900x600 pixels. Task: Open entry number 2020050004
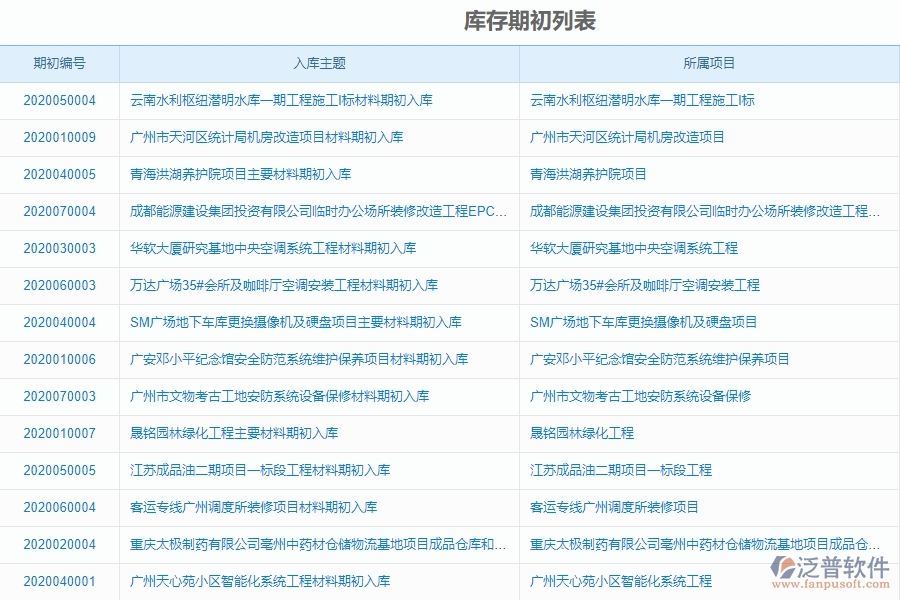(x=60, y=100)
